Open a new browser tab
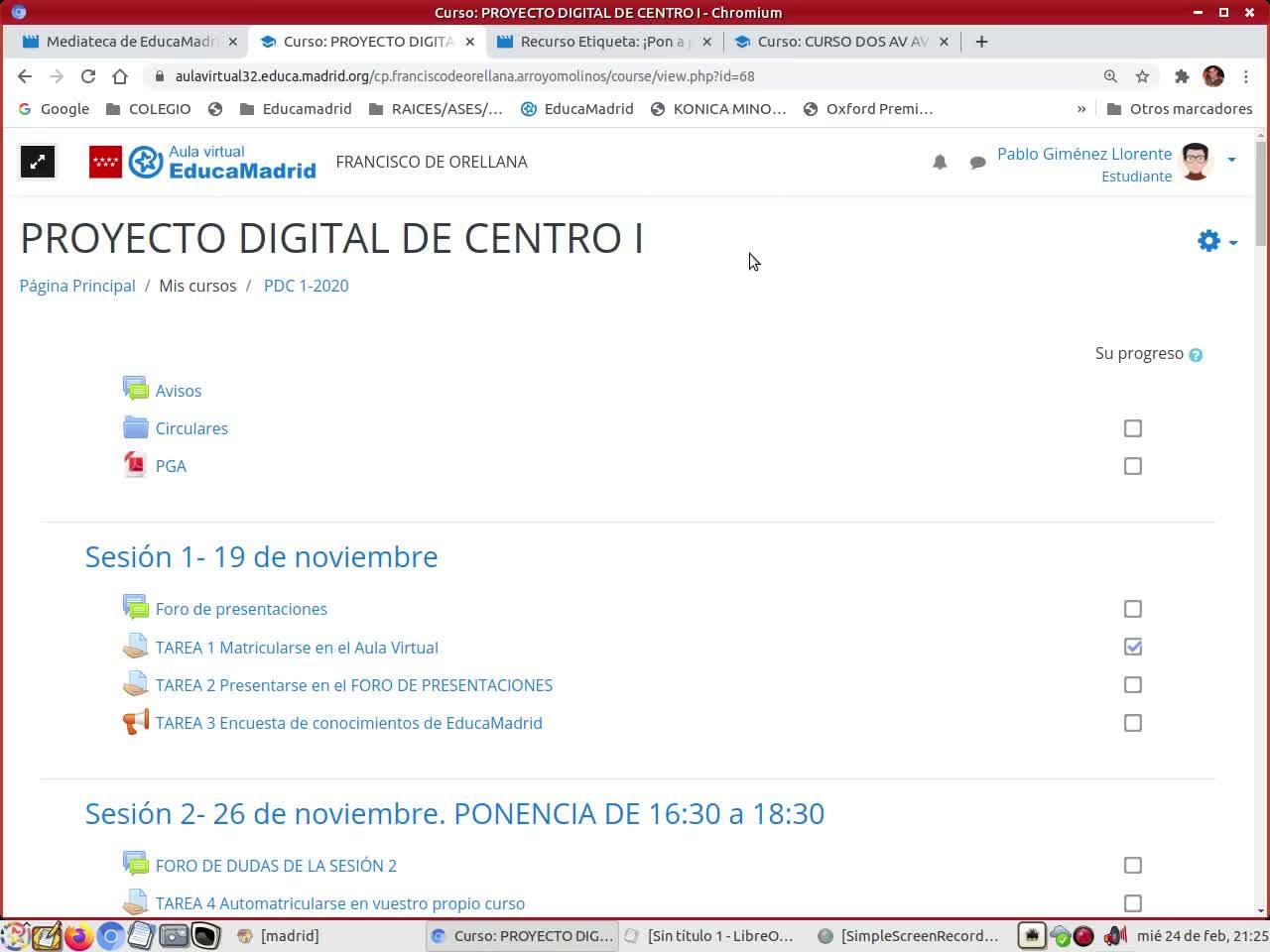This screenshot has height=952, width=1270. [981, 42]
